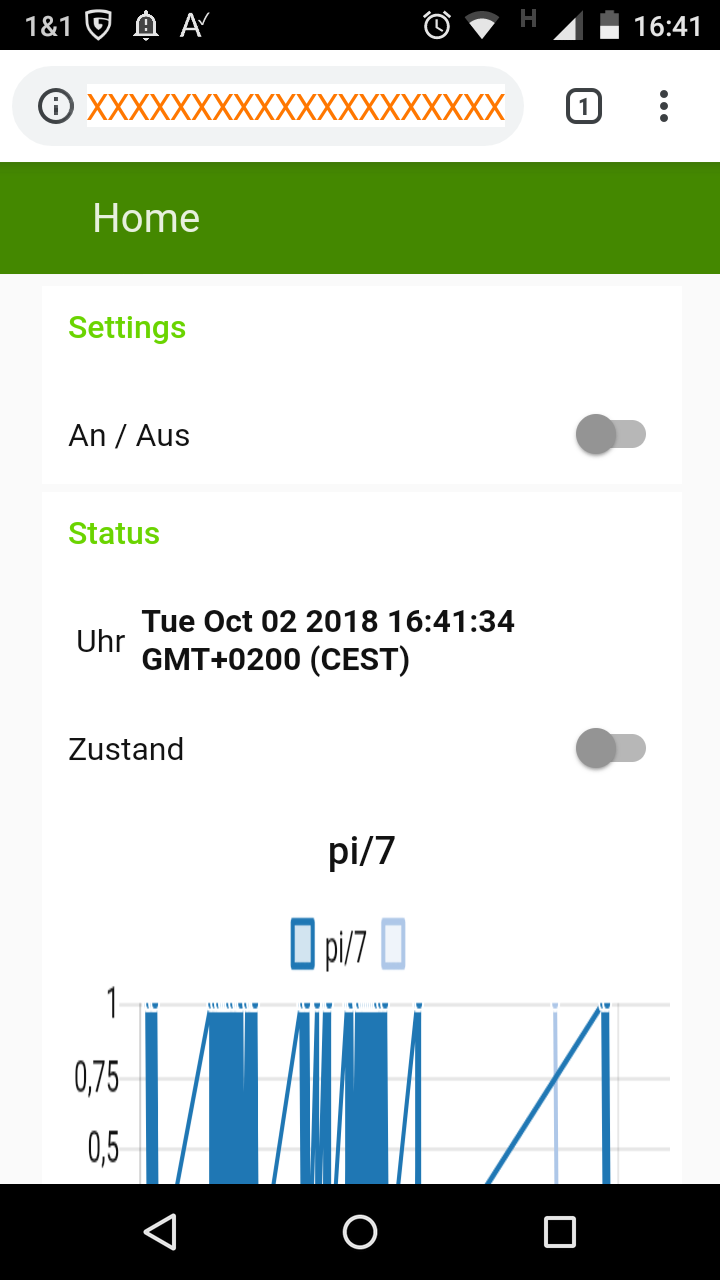Tap the alarm clock status icon
Viewport: 720px width, 1280px height.
(x=437, y=25)
